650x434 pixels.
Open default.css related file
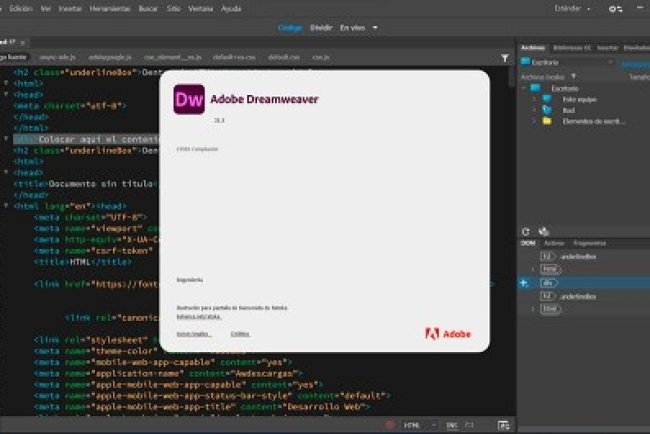[284, 57]
